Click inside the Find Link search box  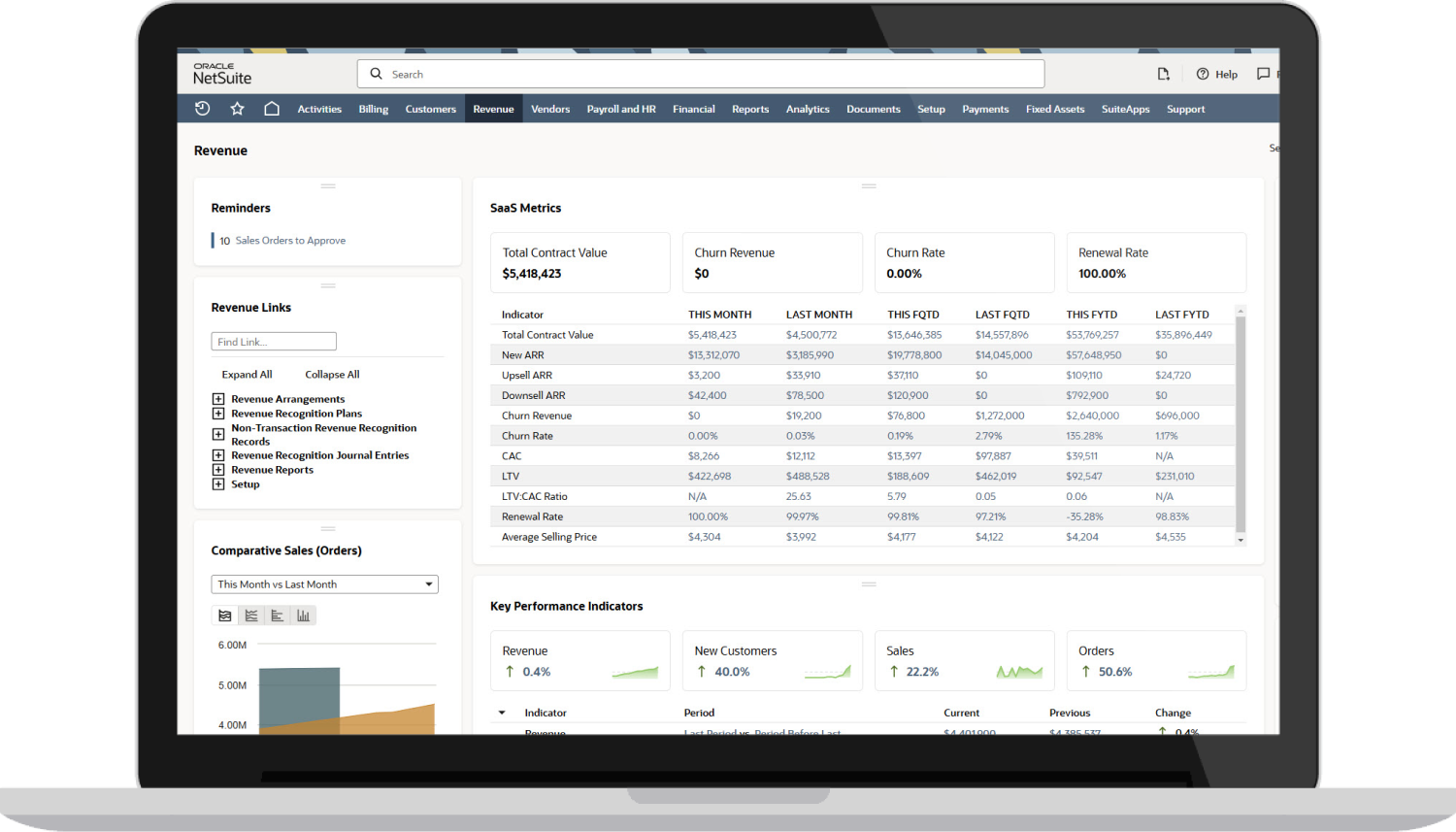point(273,341)
